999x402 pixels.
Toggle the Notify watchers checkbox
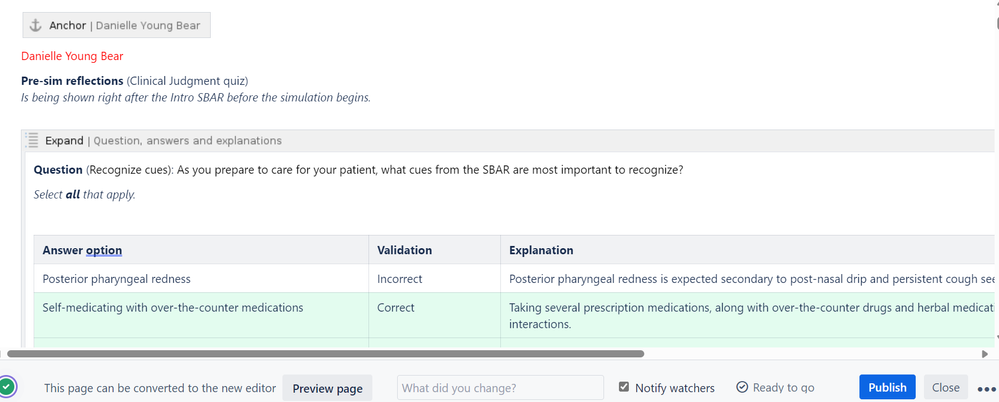(624, 388)
